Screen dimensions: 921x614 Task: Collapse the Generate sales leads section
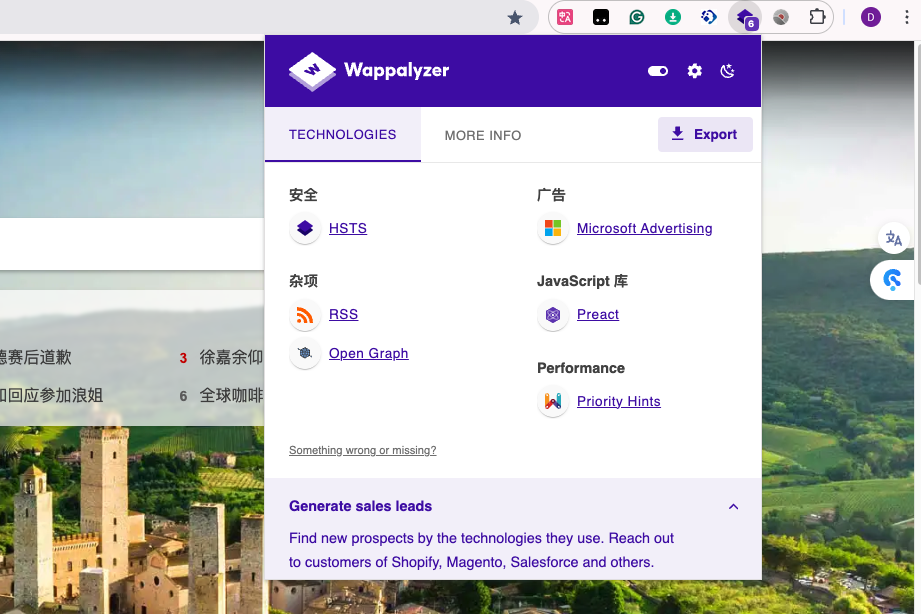pos(733,507)
